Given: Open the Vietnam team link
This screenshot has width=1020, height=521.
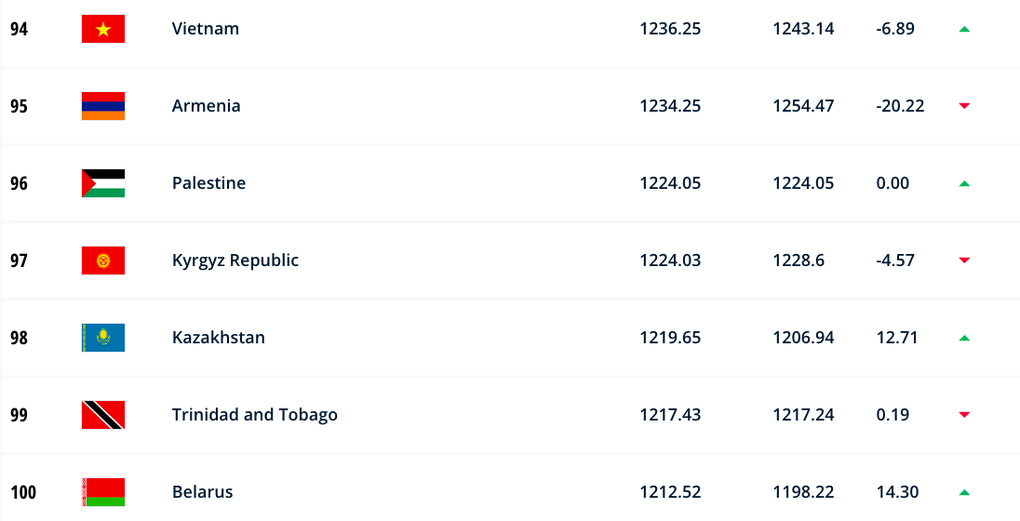Looking at the screenshot, I should pos(206,29).
